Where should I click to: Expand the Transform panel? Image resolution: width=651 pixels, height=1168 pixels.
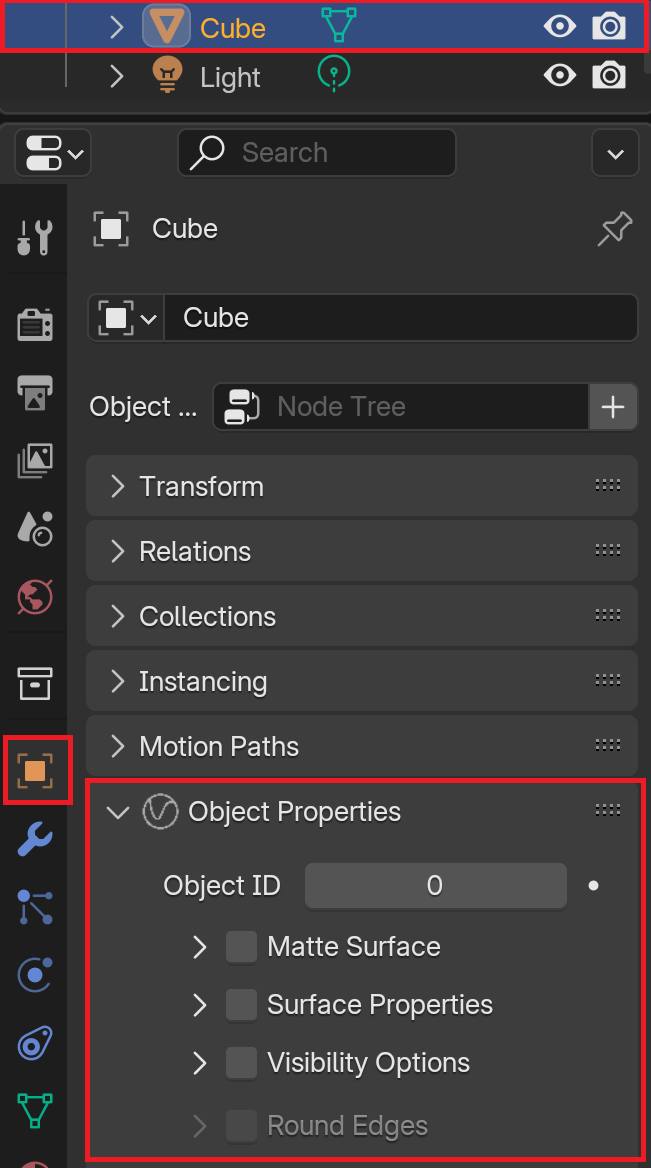click(361, 486)
